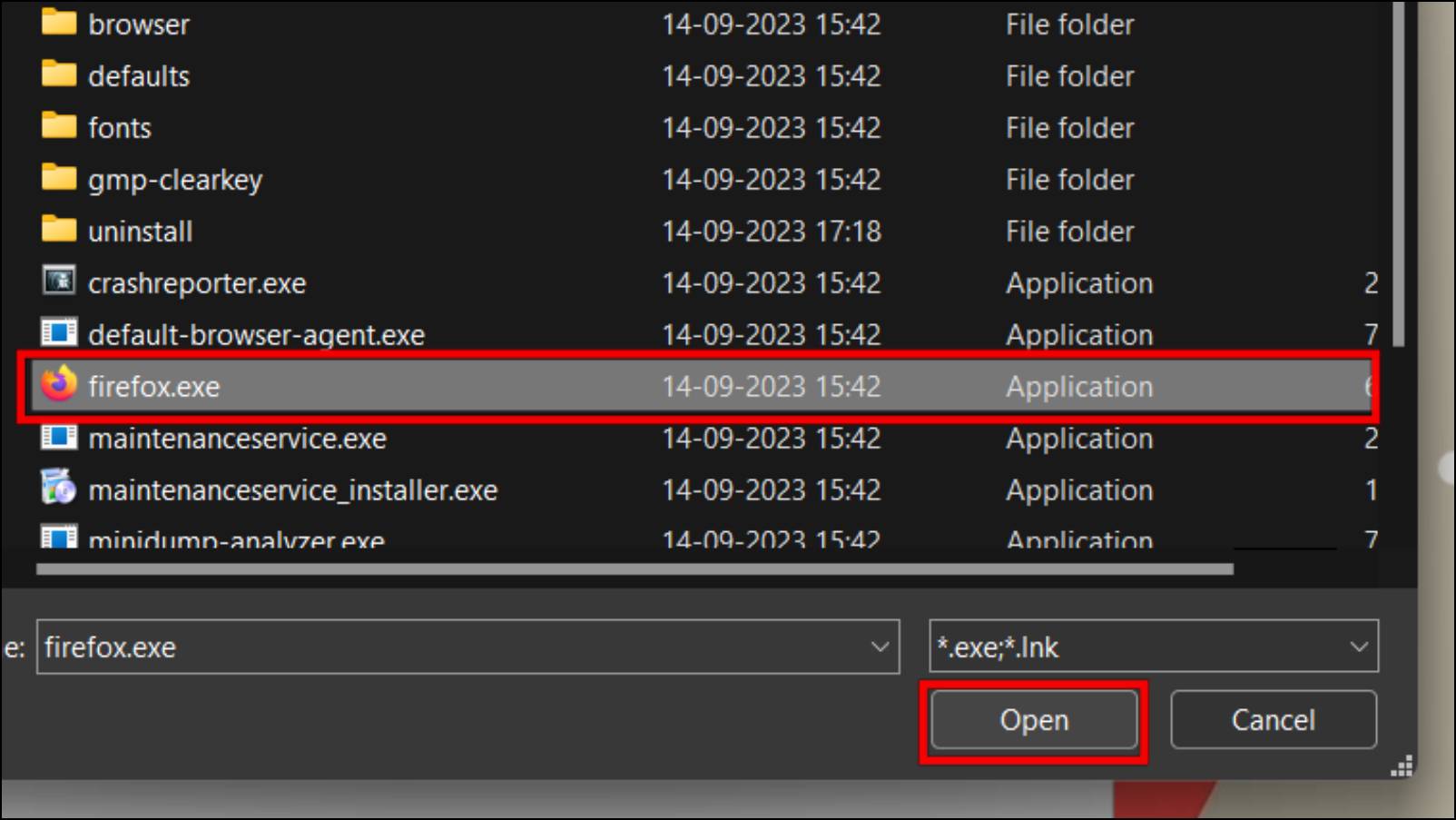The image size is (1456, 820).
Task: Select the fonts folder icon
Action: (59, 125)
